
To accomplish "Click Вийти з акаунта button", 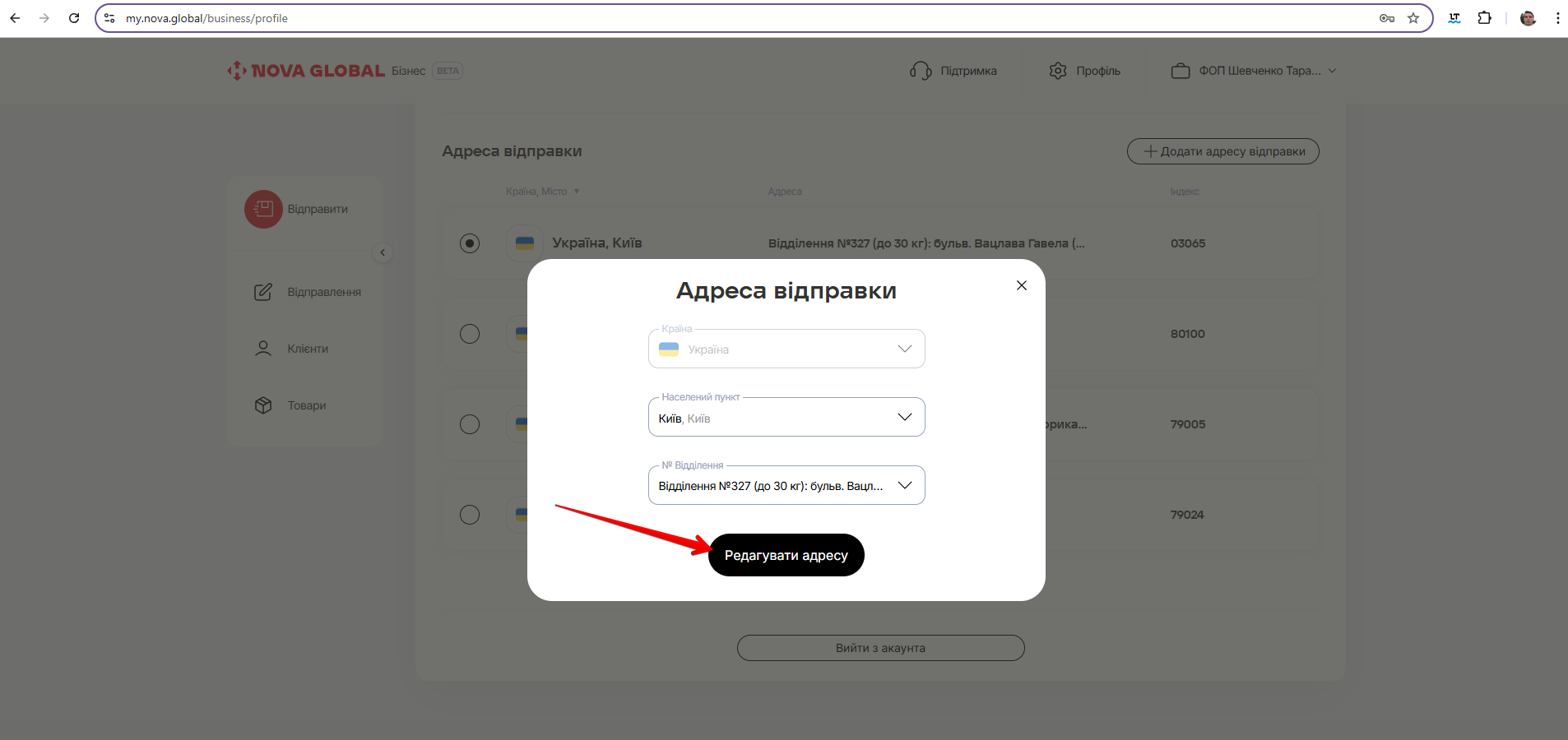I will pos(880,648).
